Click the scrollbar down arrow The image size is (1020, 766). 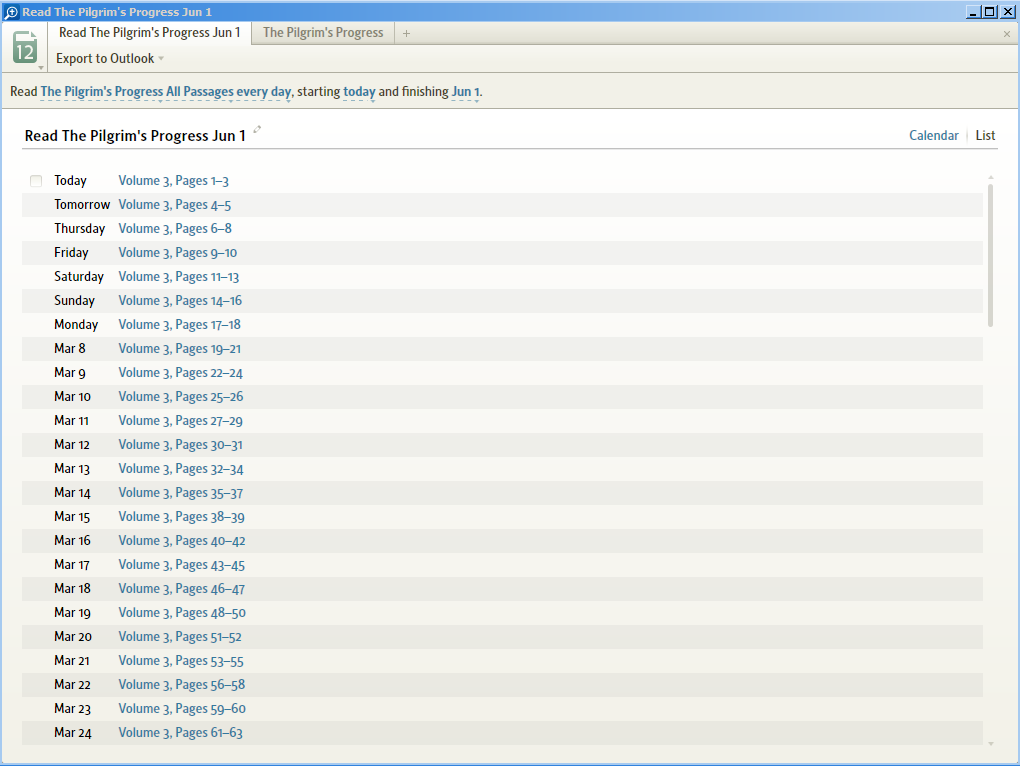click(991, 743)
